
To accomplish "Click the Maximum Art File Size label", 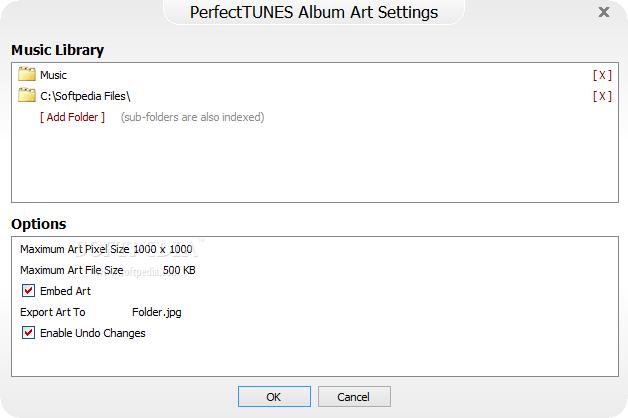I will tap(72, 270).
